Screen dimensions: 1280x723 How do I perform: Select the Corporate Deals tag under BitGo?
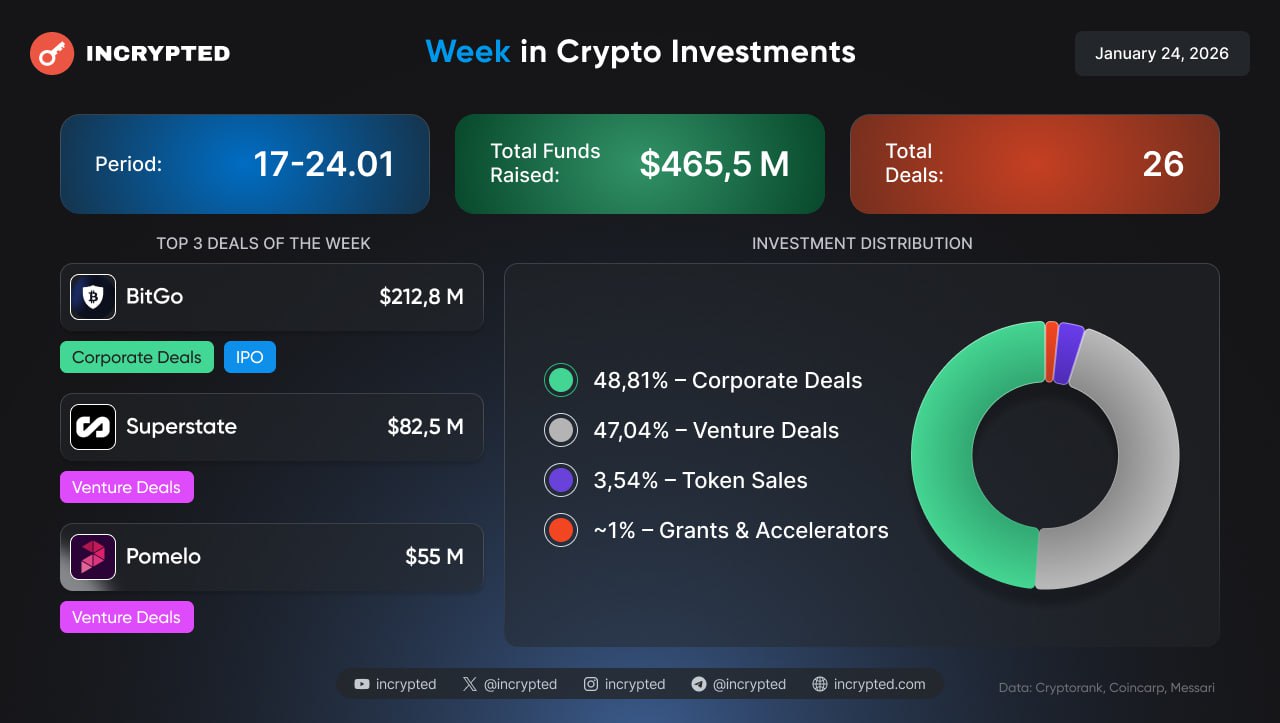[137, 358]
